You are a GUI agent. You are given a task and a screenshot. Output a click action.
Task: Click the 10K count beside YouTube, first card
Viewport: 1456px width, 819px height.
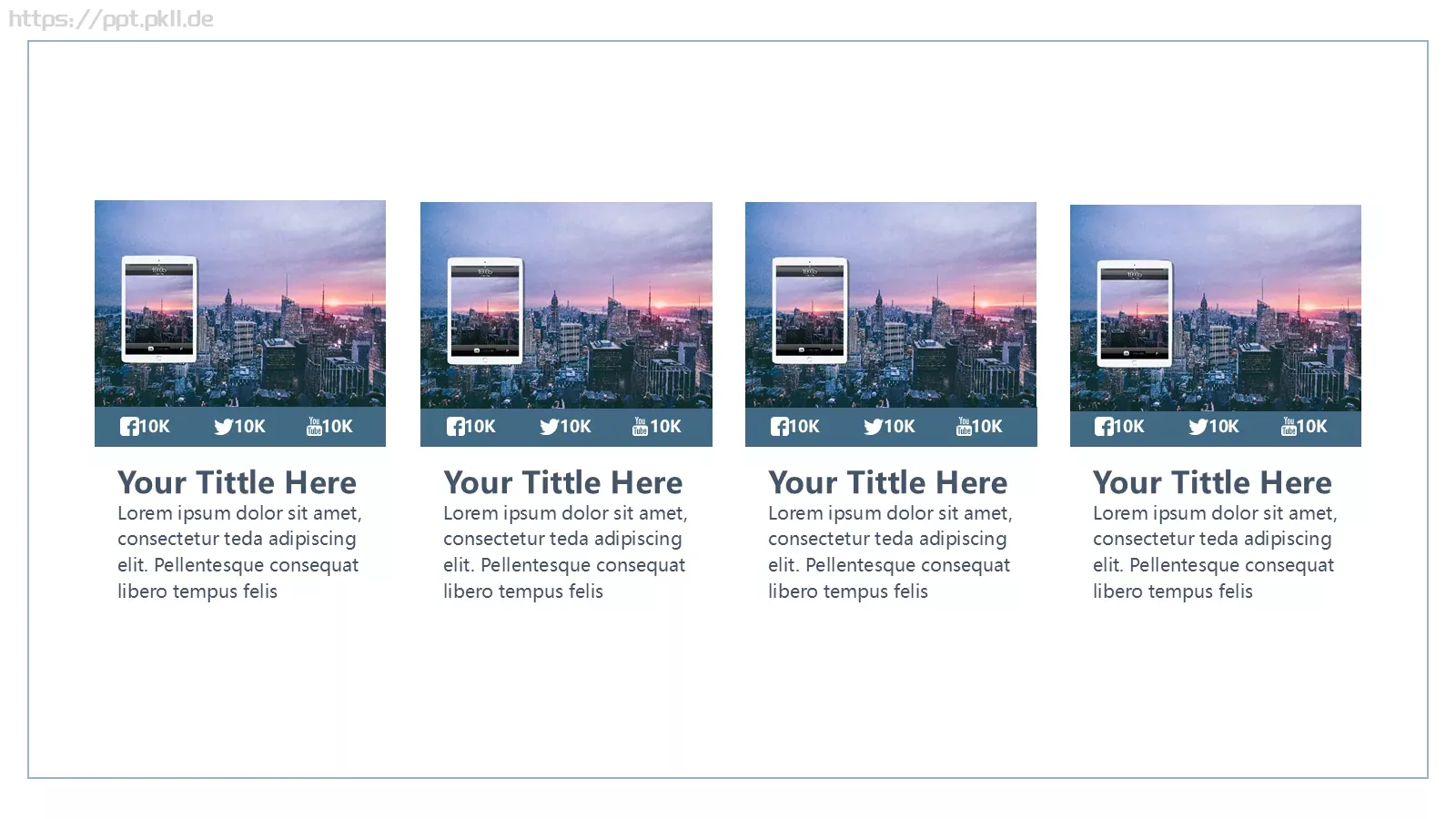tap(338, 427)
